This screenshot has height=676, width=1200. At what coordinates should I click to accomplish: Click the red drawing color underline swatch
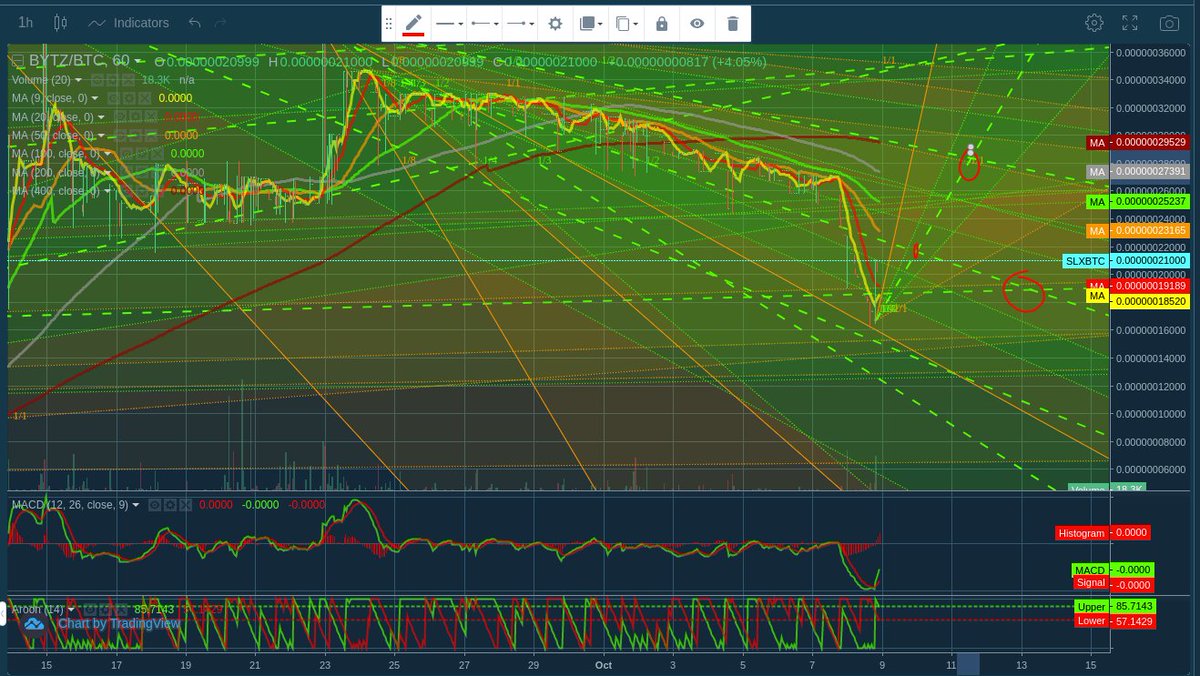(x=413, y=33)
